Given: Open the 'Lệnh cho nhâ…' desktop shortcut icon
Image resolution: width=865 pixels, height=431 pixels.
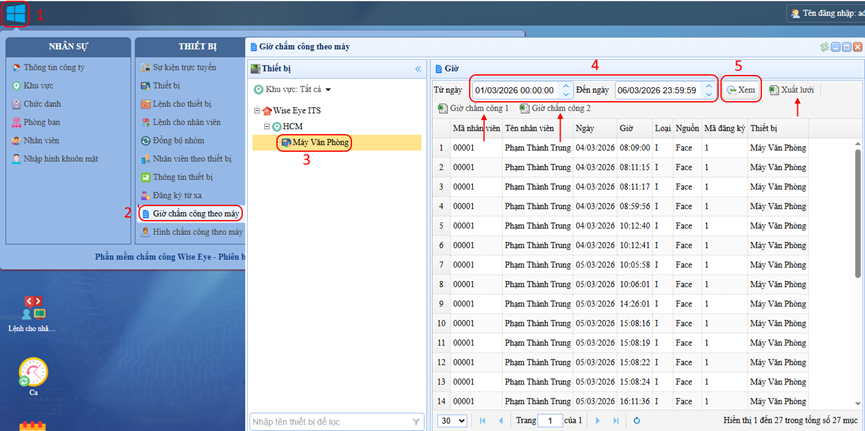Looking at the screenshot, I should point(32,305).
